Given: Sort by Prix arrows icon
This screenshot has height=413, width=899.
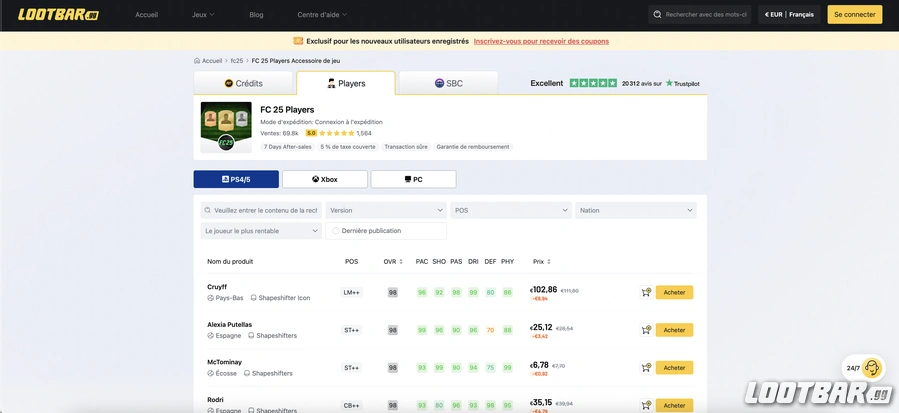Looking at the screenshot, I should (x=549, y=262).
